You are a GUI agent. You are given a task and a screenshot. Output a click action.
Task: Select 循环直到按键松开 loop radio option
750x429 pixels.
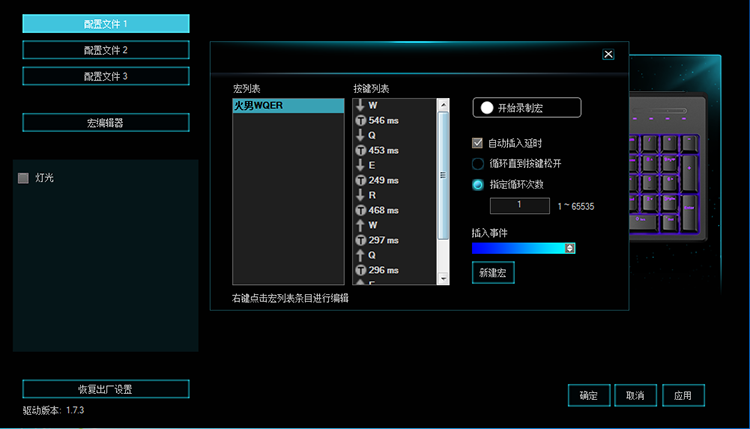point(477,164)
